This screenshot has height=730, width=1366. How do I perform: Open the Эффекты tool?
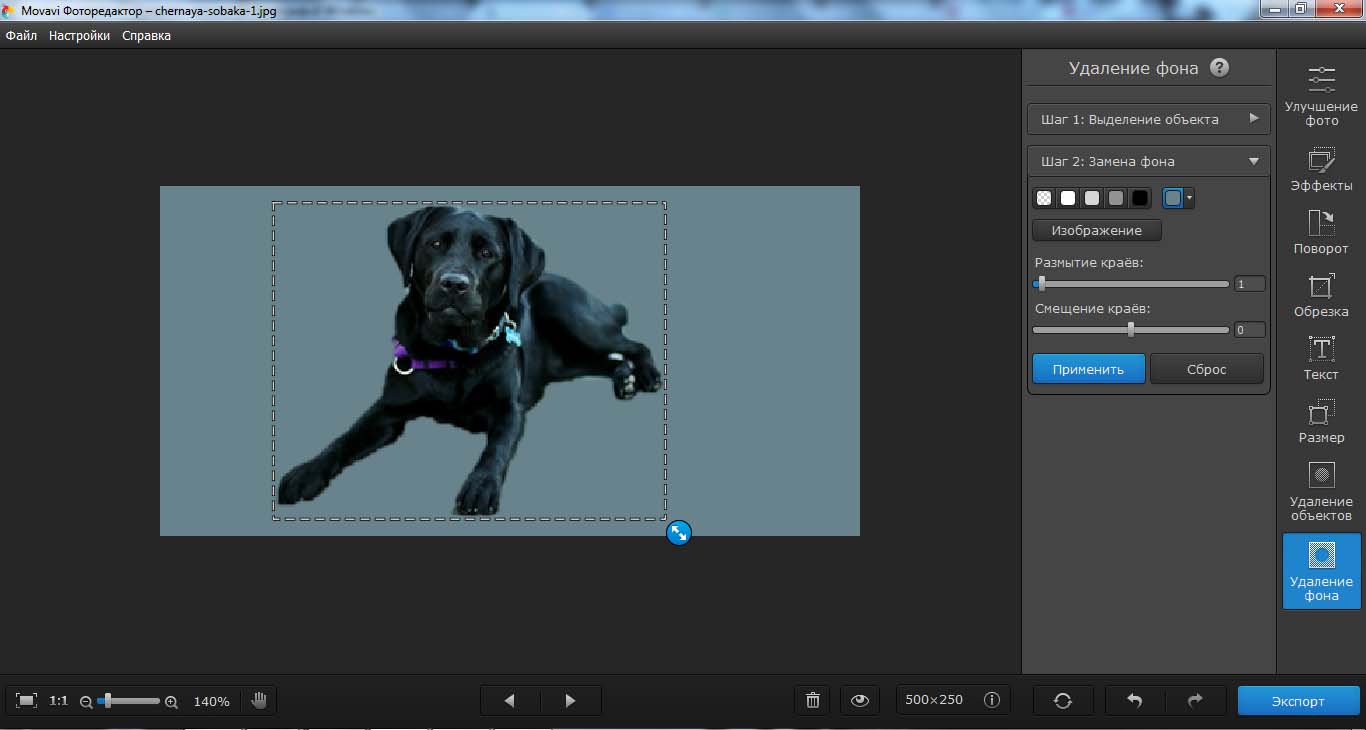pos(1321,168)
